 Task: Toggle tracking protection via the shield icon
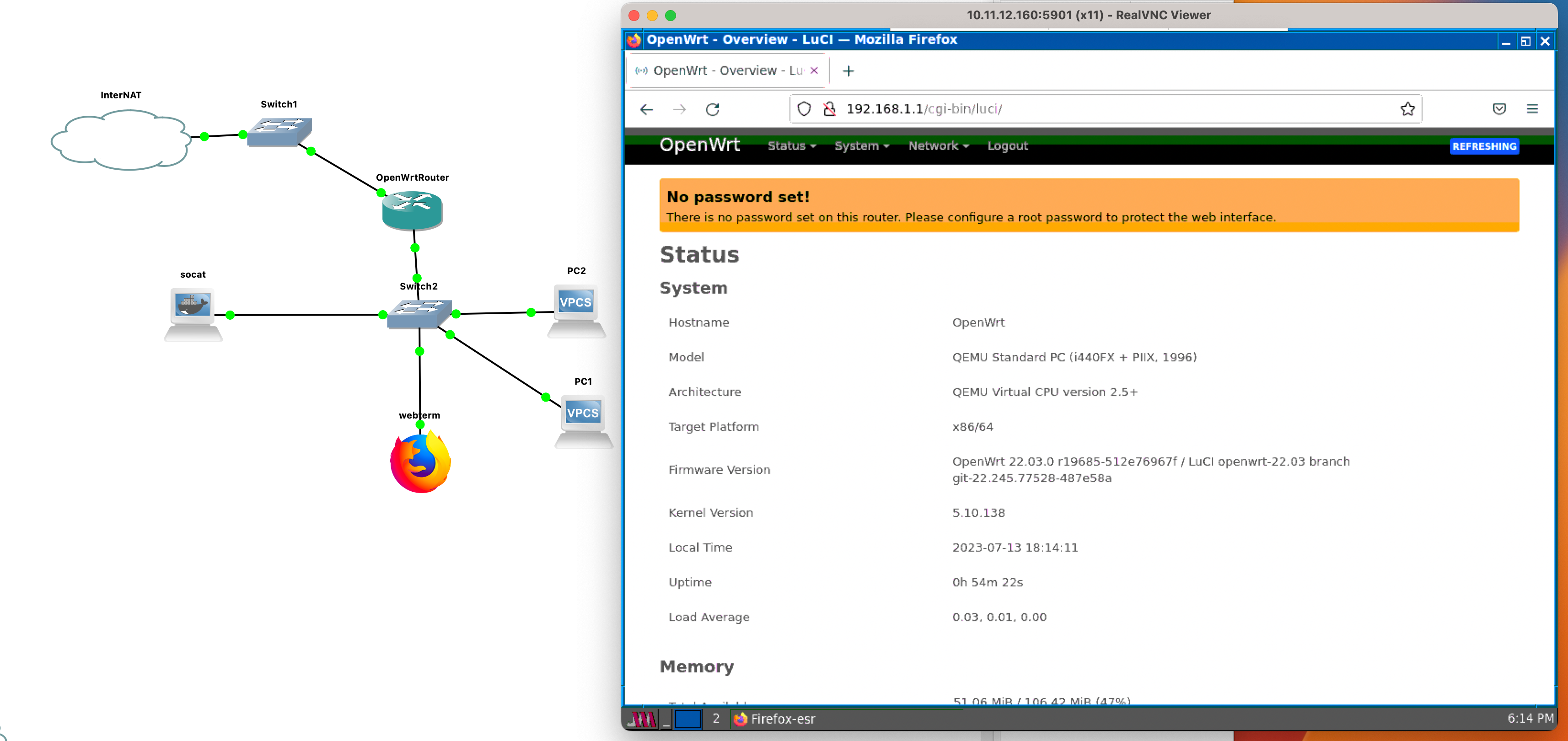[804, 109]
